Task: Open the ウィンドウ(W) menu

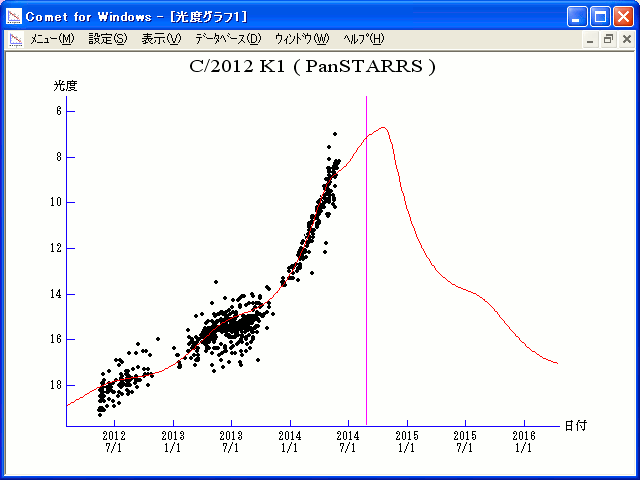Action: click(x=302, y=39)
